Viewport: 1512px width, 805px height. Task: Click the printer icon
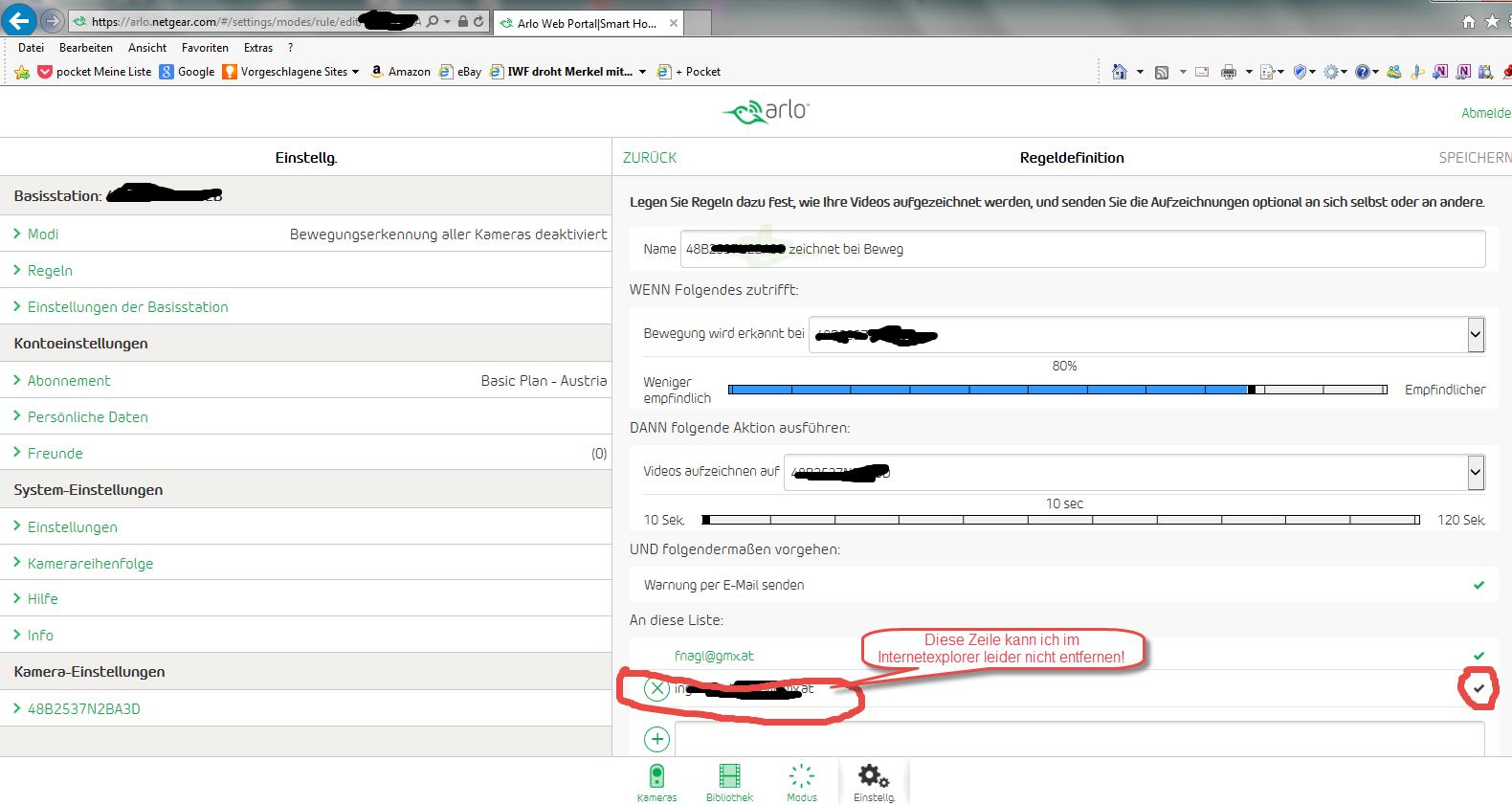(1229, 72)
